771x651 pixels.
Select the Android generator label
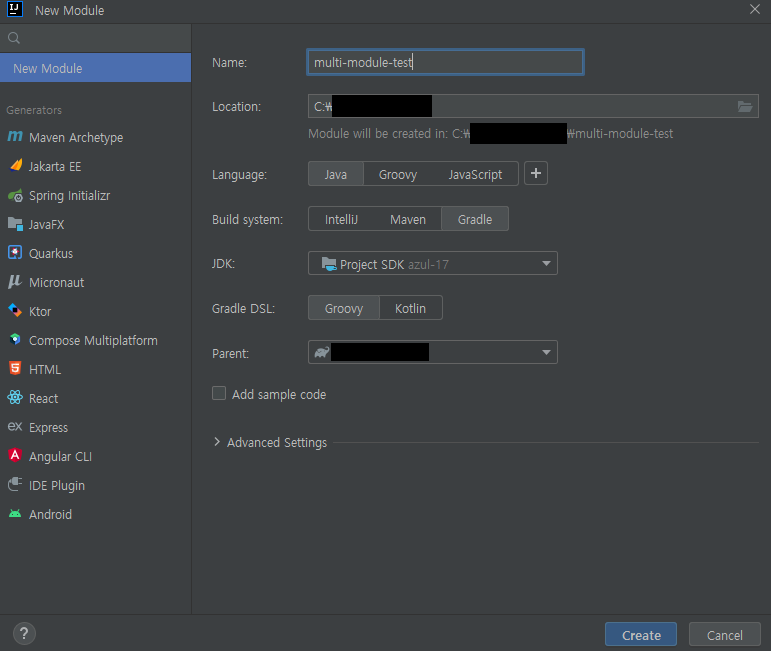coord(50,514)
